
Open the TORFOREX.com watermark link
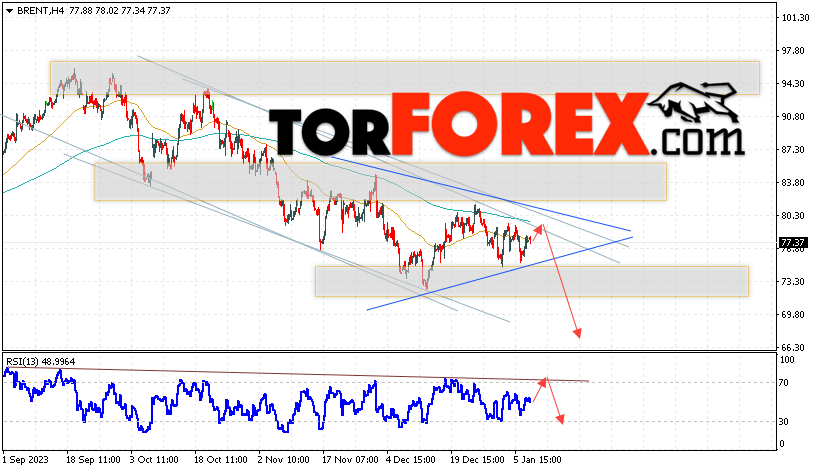(506, 125)
